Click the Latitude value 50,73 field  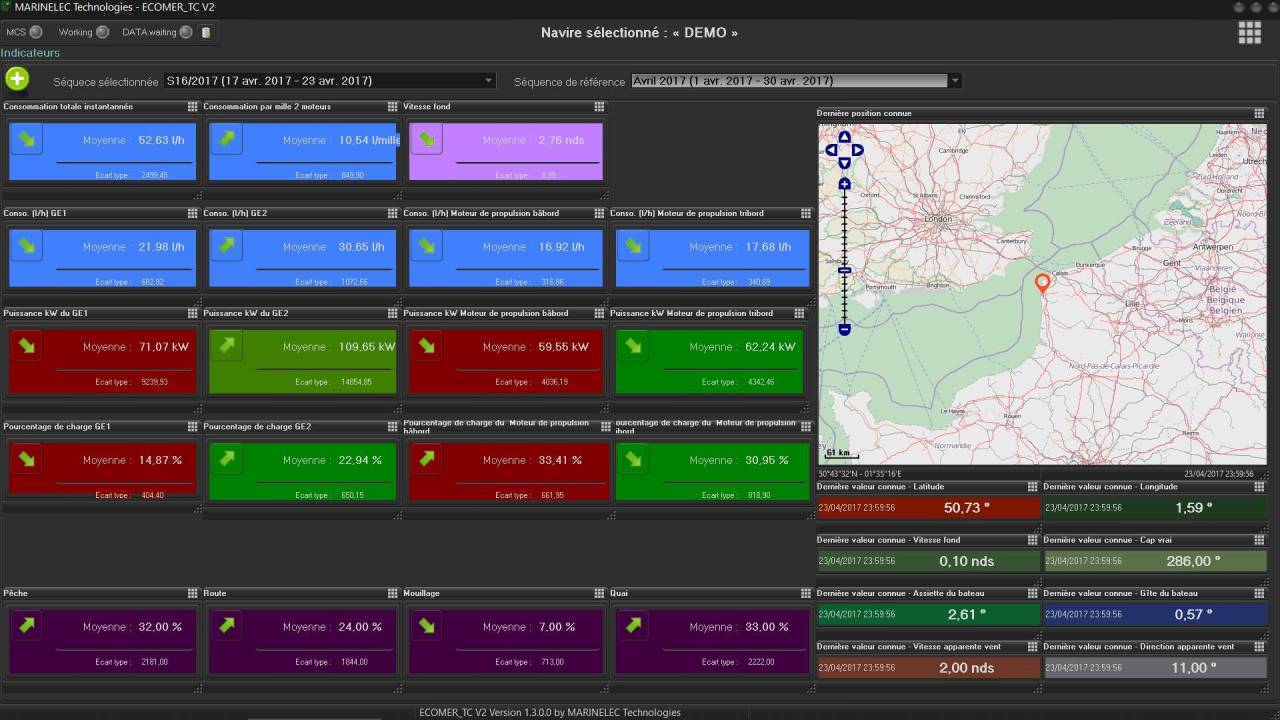pyautogui.click(x=966, y=508)
